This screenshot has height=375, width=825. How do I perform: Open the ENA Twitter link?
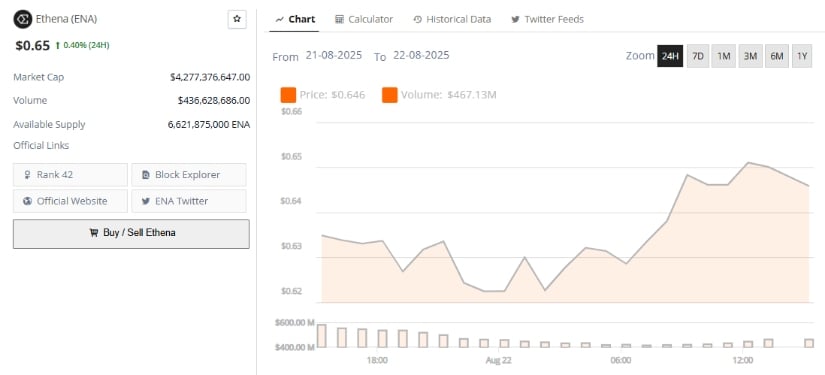(189, 201)
